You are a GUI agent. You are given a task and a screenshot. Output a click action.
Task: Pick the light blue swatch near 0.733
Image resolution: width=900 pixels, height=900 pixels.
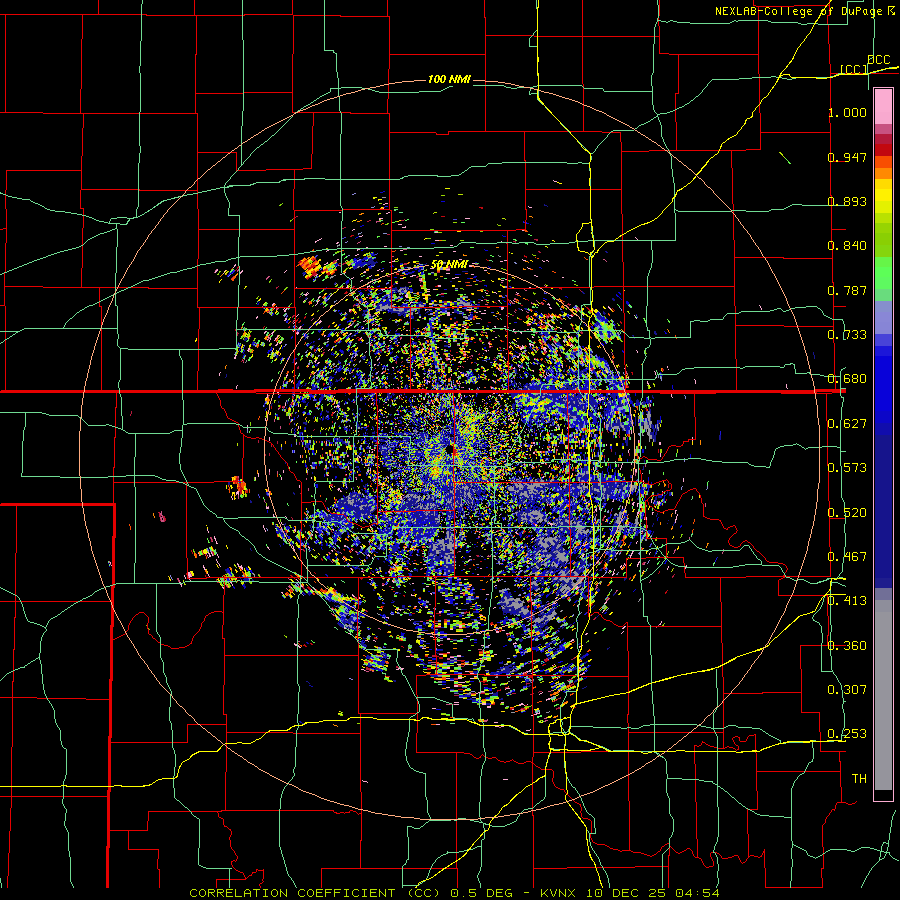(883, 317)
